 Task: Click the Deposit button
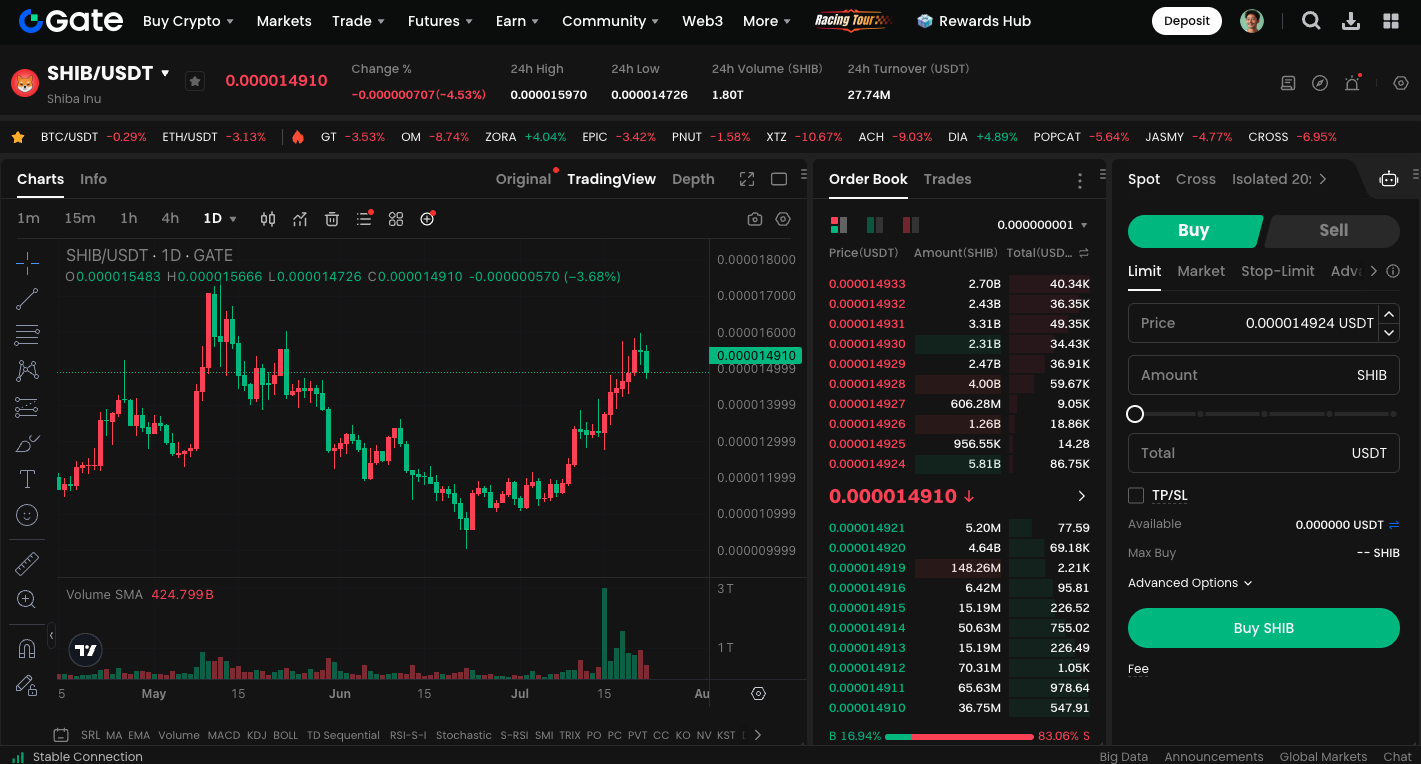click(x=1187, y=21)
